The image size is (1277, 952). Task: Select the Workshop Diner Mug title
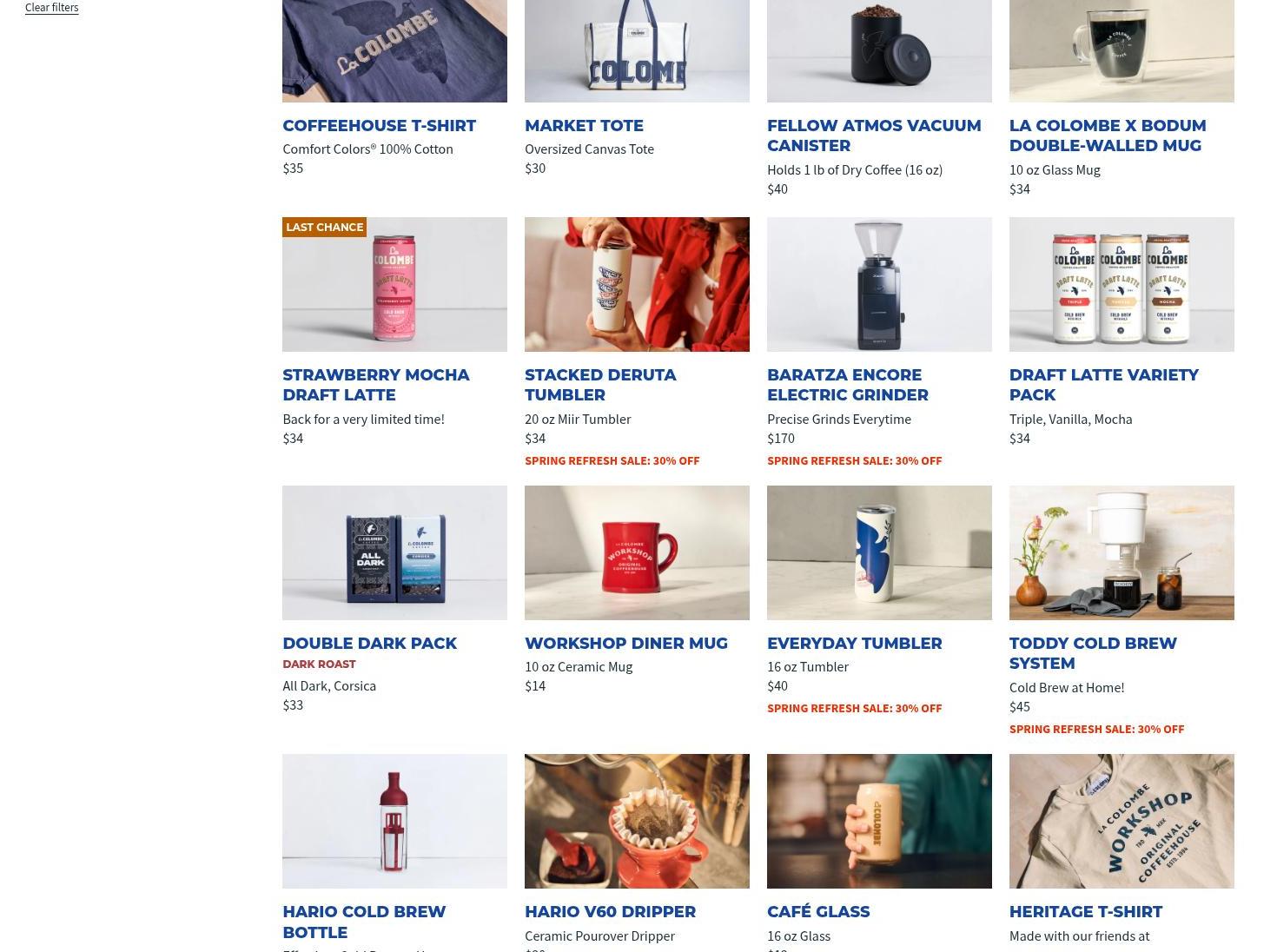pyautogui.click(x=626, y=644)
